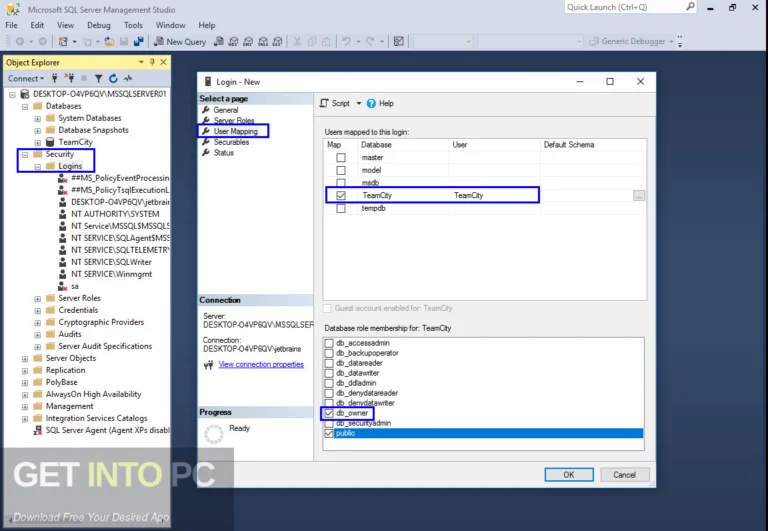Screen dimensions: 768x531
Task: Click the Help question mark icon
Action: pos(371,103)
